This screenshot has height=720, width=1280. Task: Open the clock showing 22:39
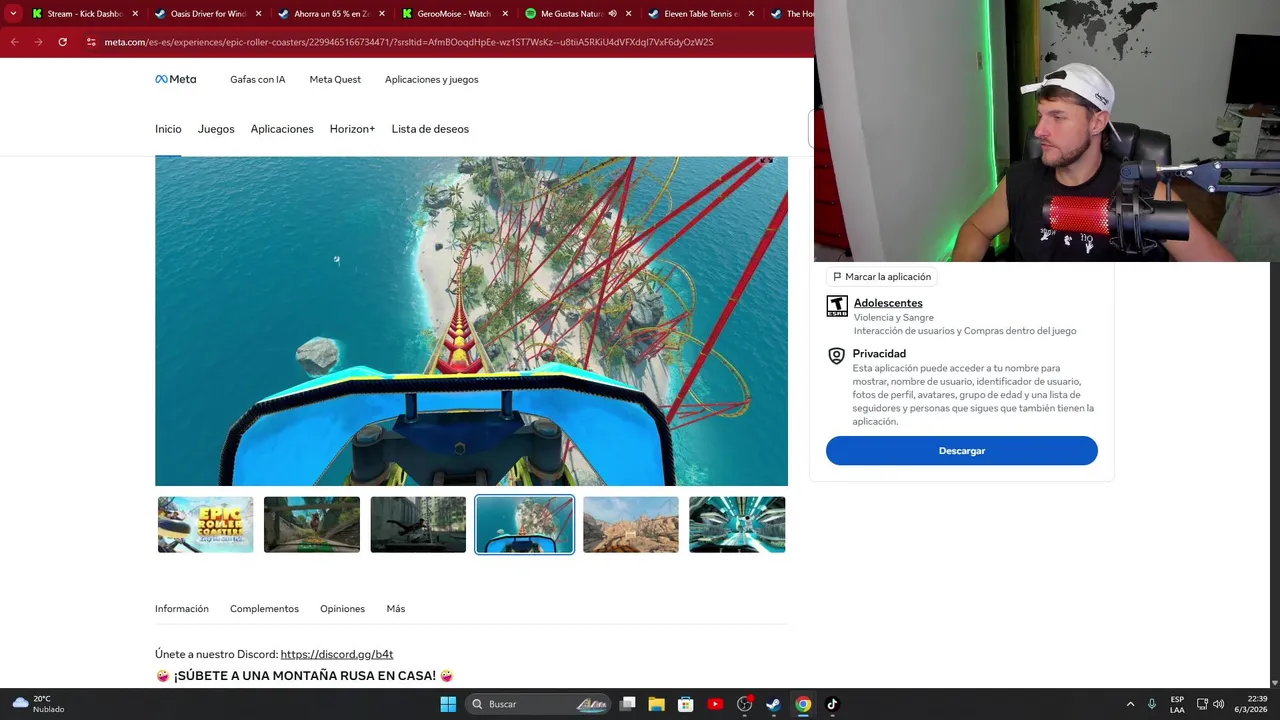pyautogui.click(x=1251, y=704)
